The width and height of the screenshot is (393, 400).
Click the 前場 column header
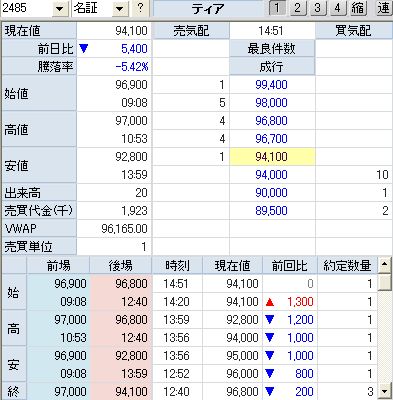tap(58, 266)
